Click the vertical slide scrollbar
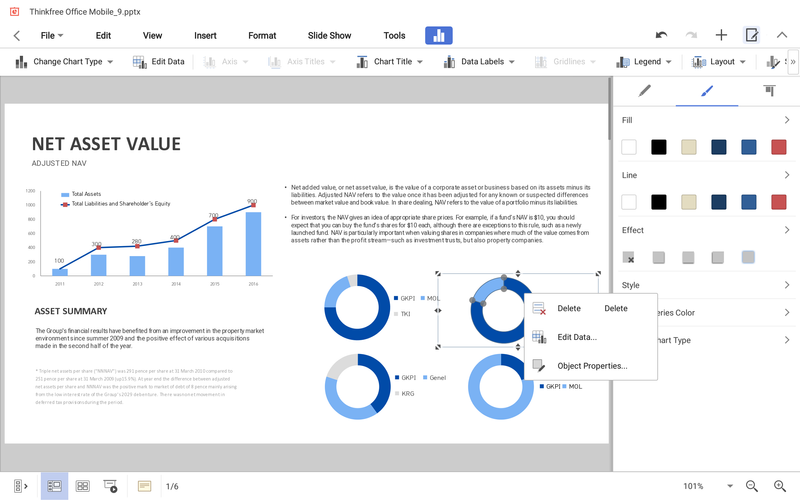800x500 pixels. point(609,109)
